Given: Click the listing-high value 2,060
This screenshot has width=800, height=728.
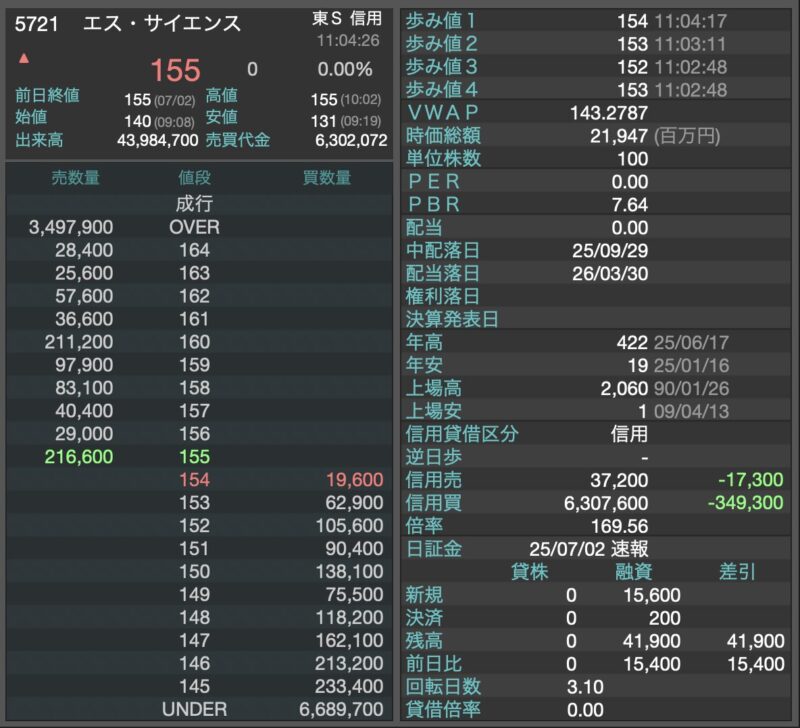Looking at the screenshot, I should 624,389.
